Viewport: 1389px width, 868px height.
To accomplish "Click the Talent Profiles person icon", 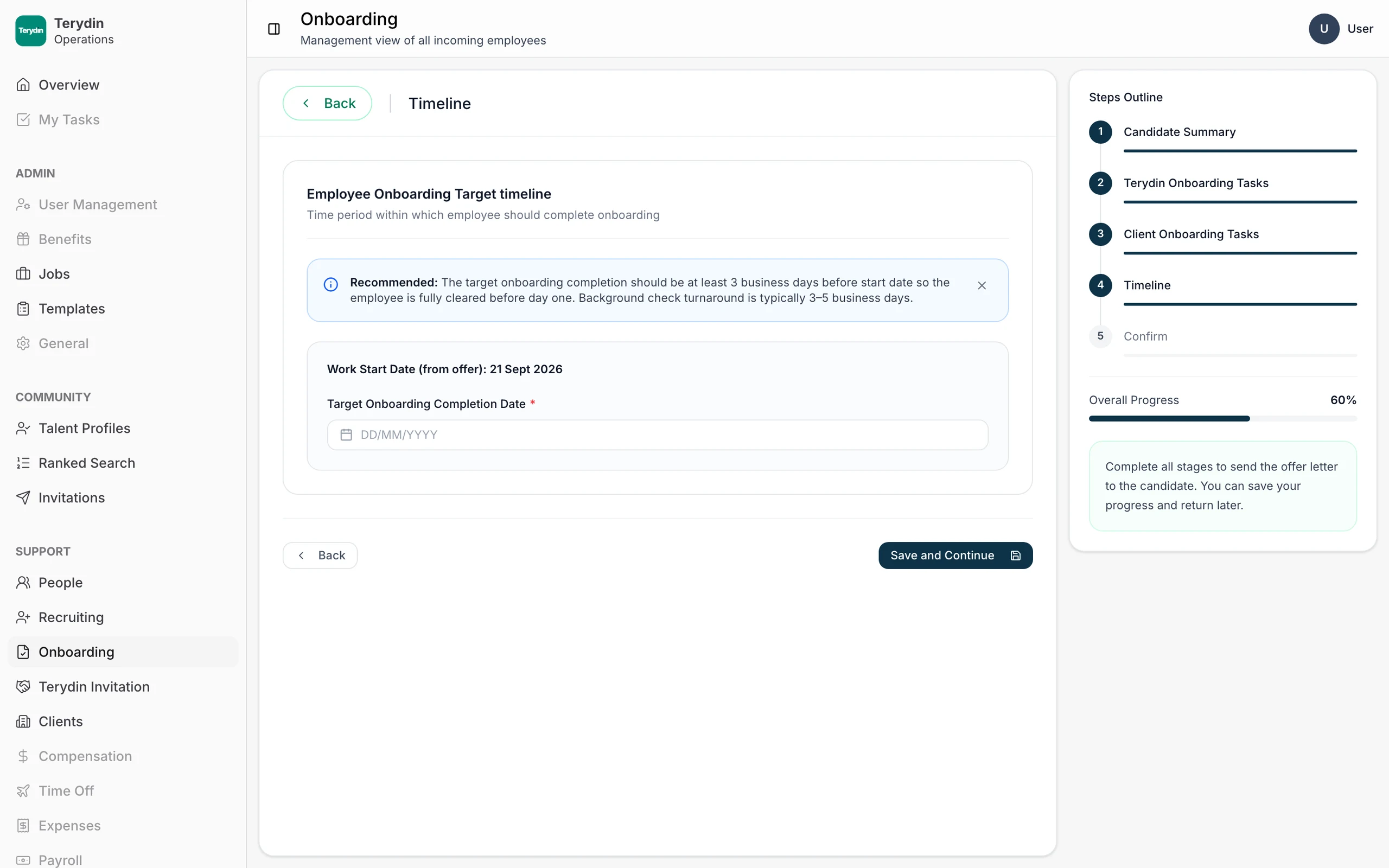I will pos(23,428).
